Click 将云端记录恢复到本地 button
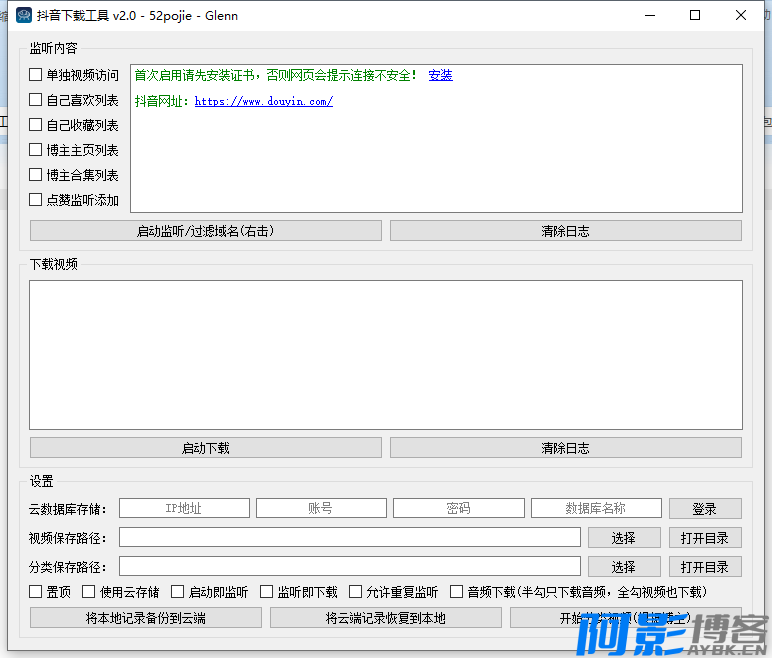Screen dimensions: 772x658 (x=386, y=618)
